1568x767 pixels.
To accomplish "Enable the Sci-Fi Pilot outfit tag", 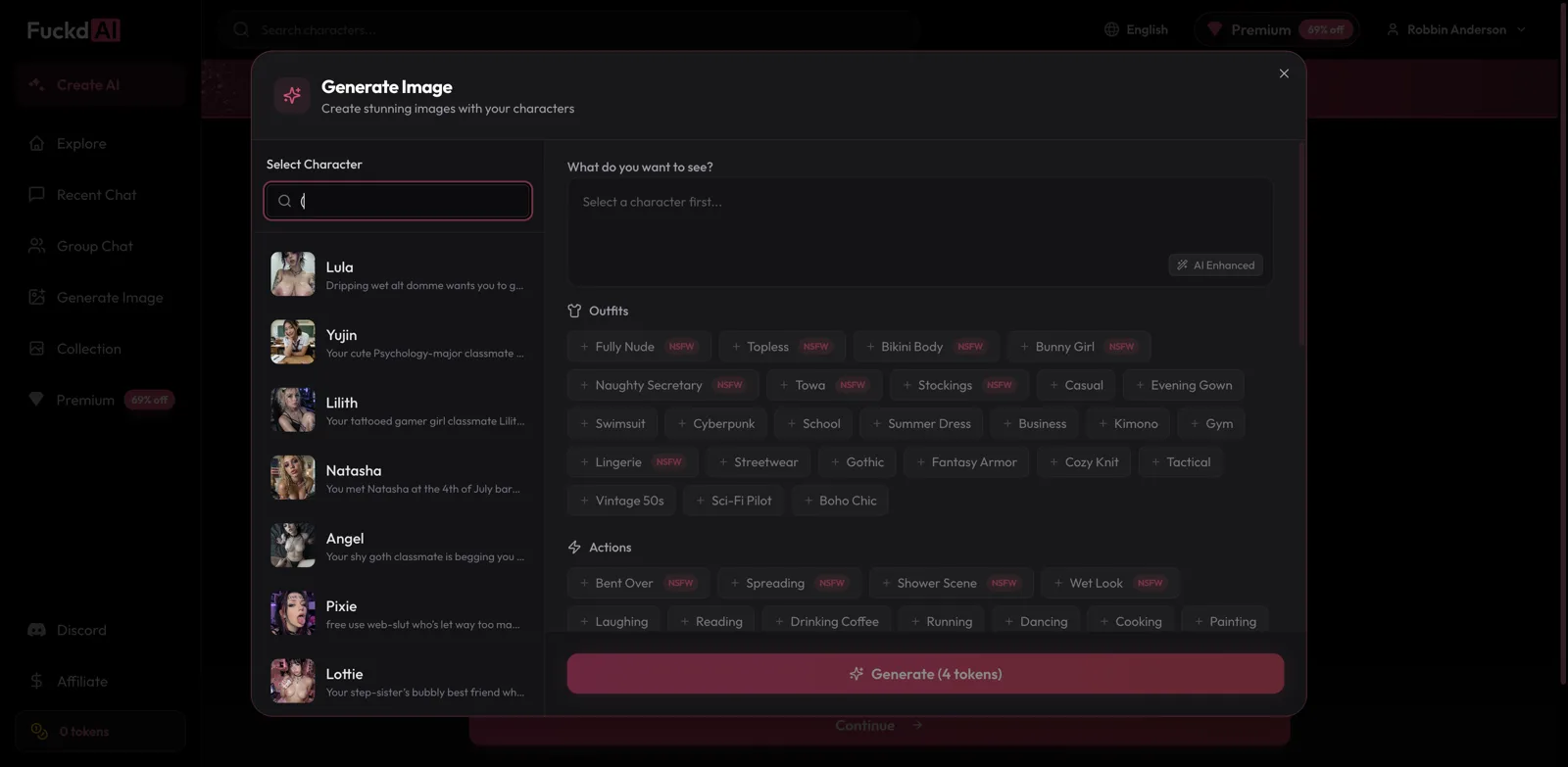I will tap(733, 500).
